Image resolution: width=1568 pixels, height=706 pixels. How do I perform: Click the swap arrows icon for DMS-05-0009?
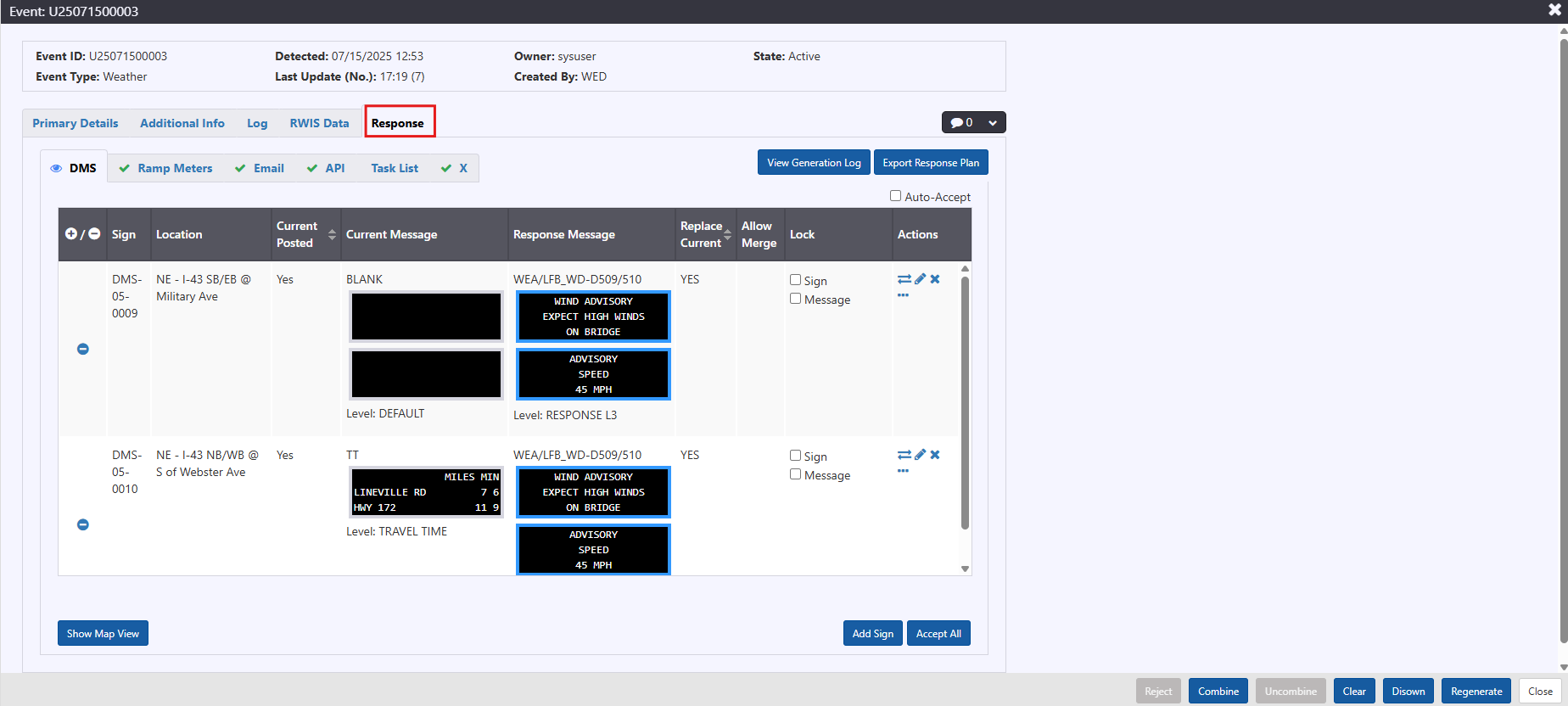904,279
